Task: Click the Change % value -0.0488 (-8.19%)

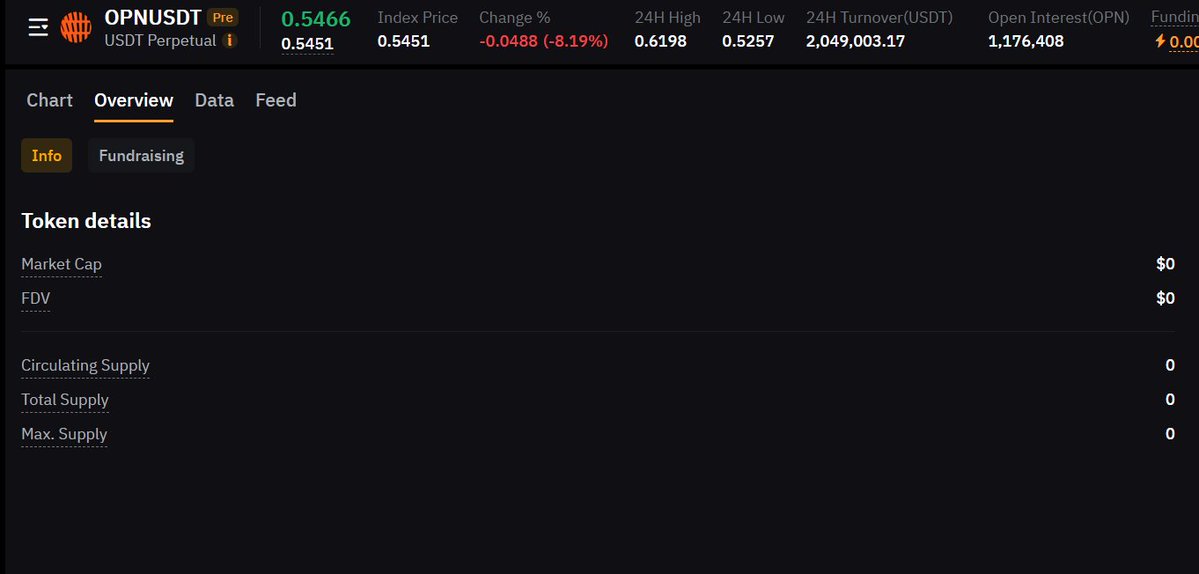Action: [544, 41]
